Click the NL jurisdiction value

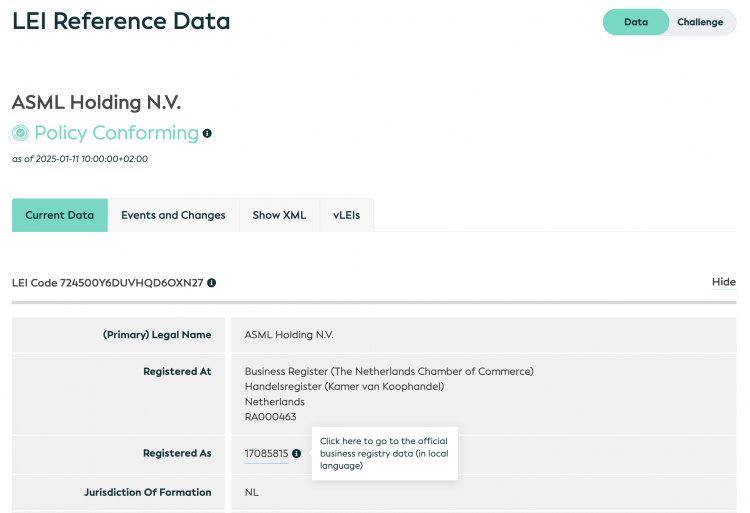pos(252,492)
